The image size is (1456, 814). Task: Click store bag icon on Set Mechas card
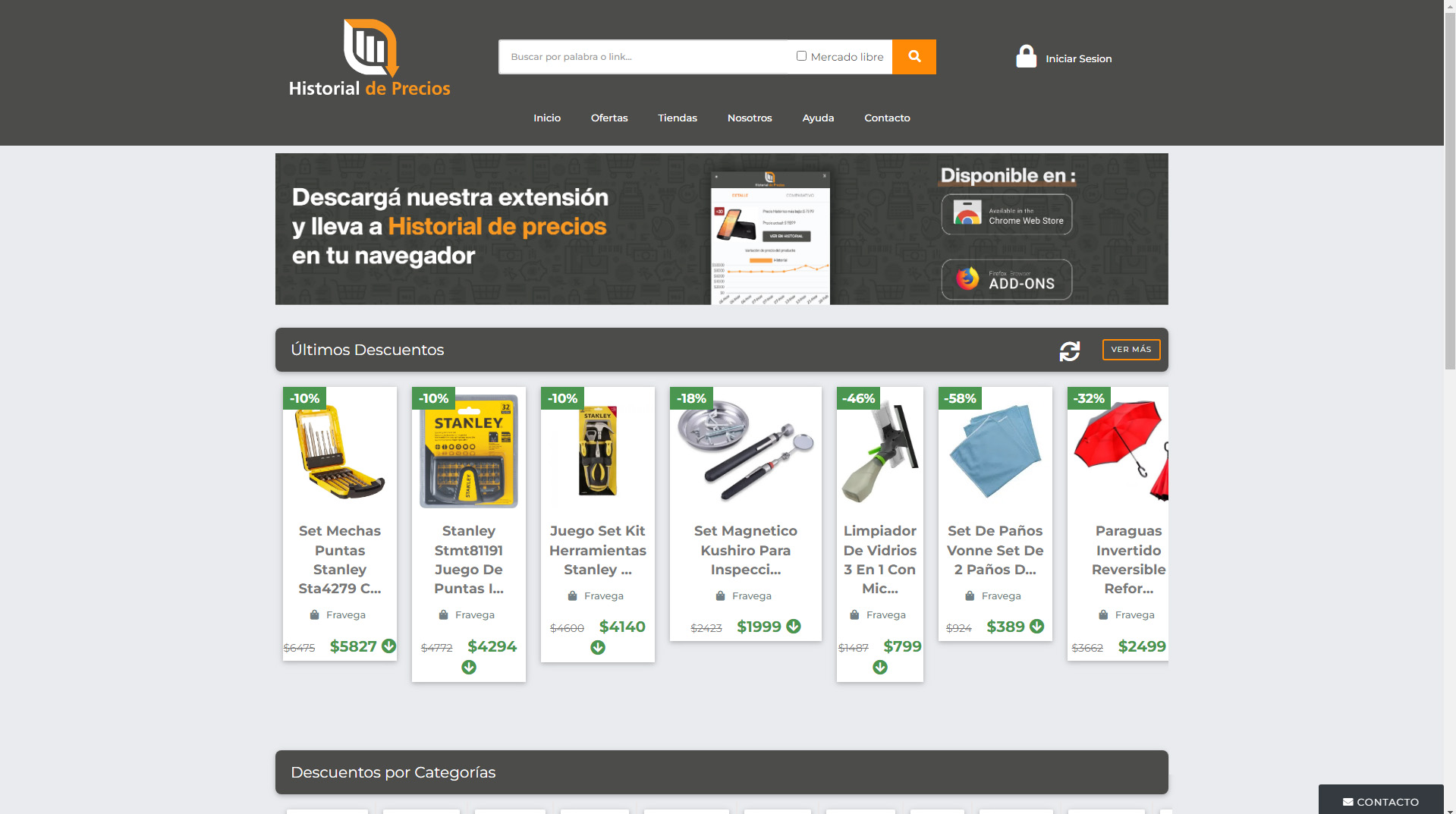pos(314,614)
